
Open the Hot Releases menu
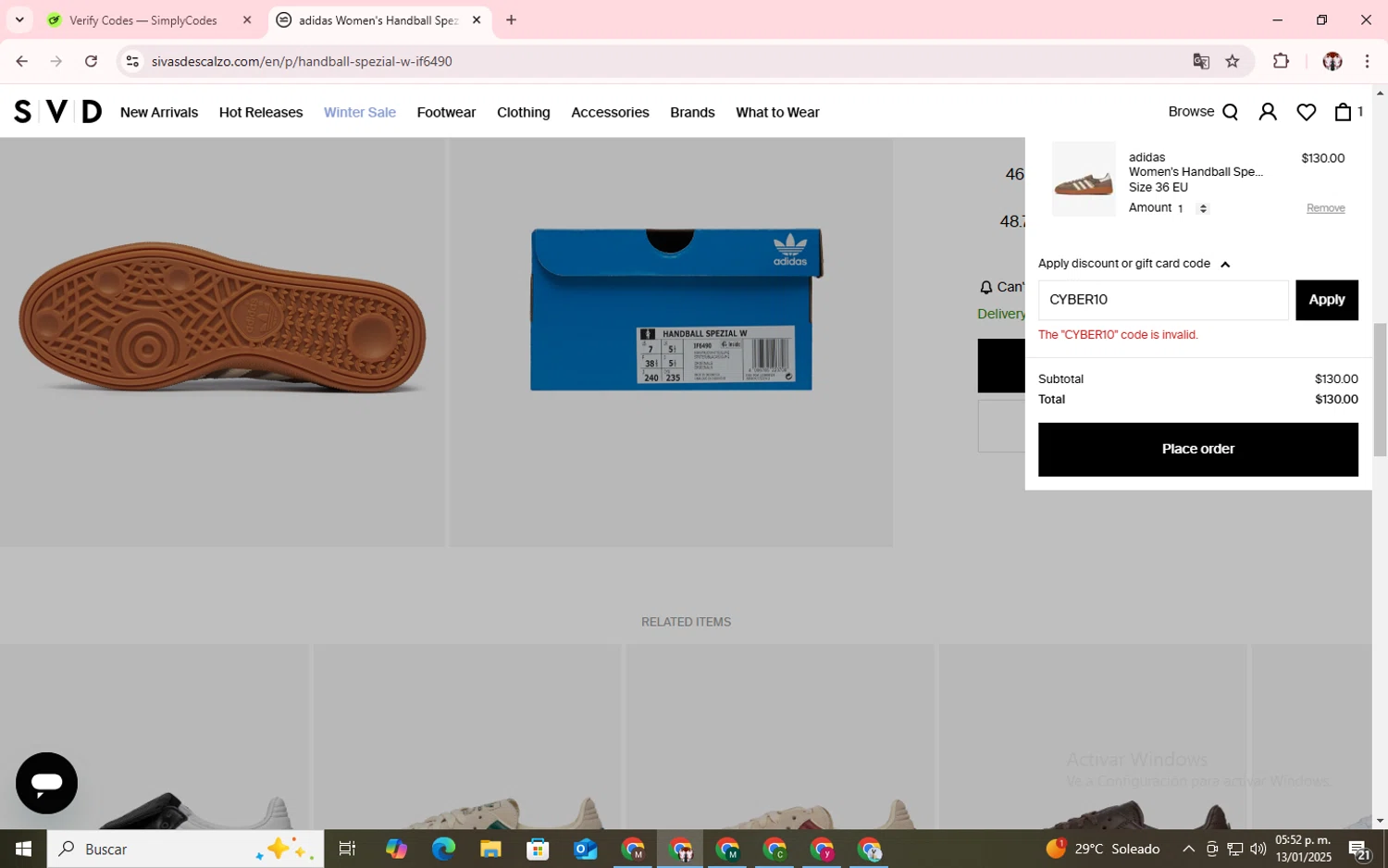[x=261, y=112]
